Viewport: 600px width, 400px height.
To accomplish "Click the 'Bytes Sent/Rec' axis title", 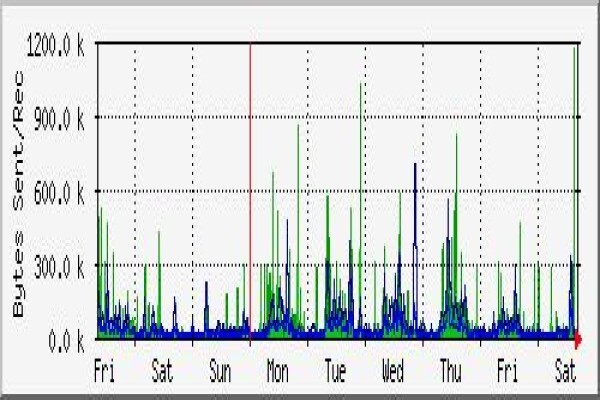I will (18, 194).
